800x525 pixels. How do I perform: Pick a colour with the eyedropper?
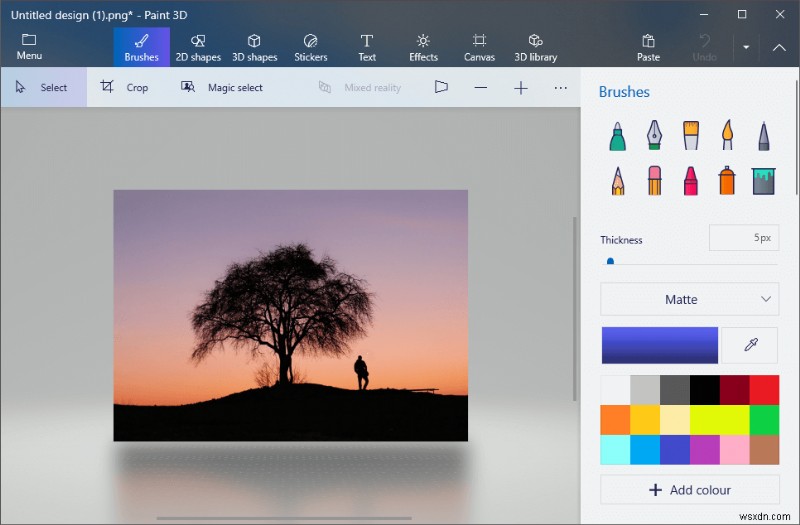(x=750, y=345)
